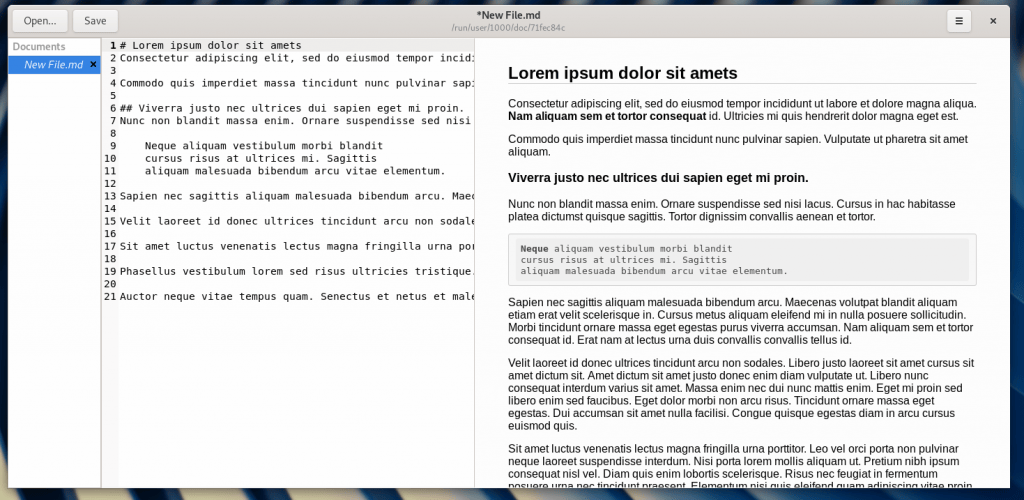Open the hamburger menu in the header bar
The height and width of the screenshot is (500, 1024).
959,21
